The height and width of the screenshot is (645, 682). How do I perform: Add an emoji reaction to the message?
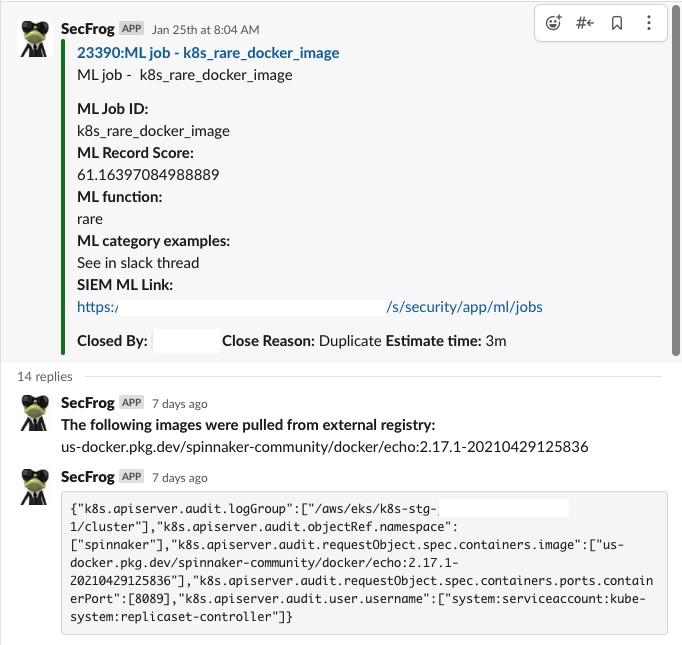tap(553, 23)
